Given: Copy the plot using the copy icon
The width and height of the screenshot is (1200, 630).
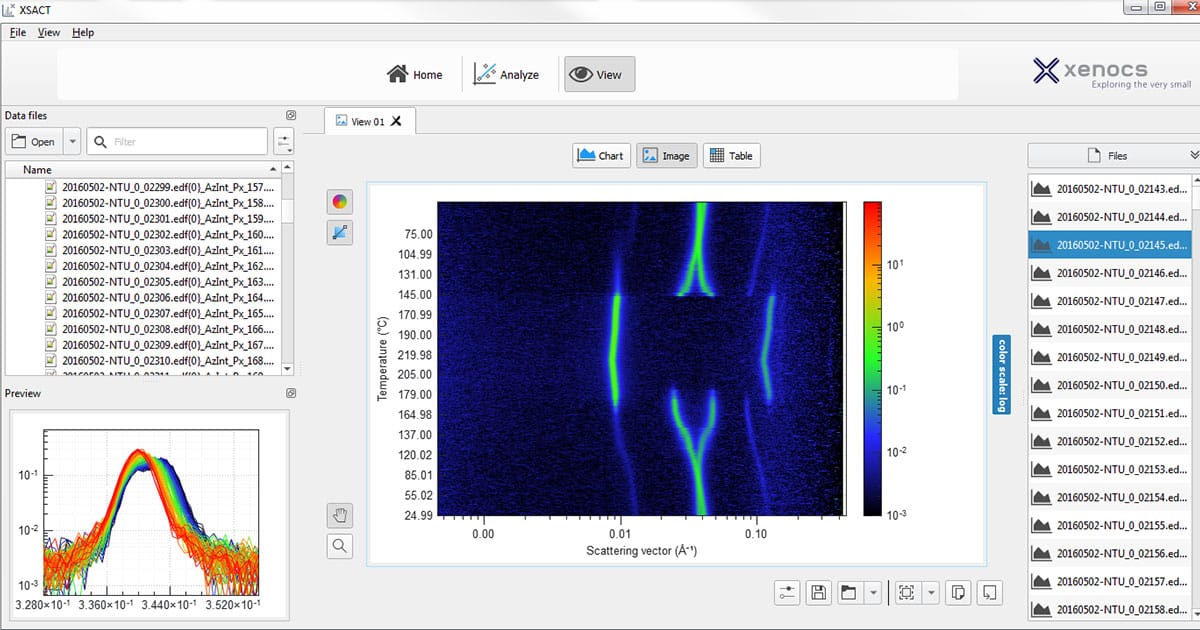Looking at the screenshot, I should (957, 592).
